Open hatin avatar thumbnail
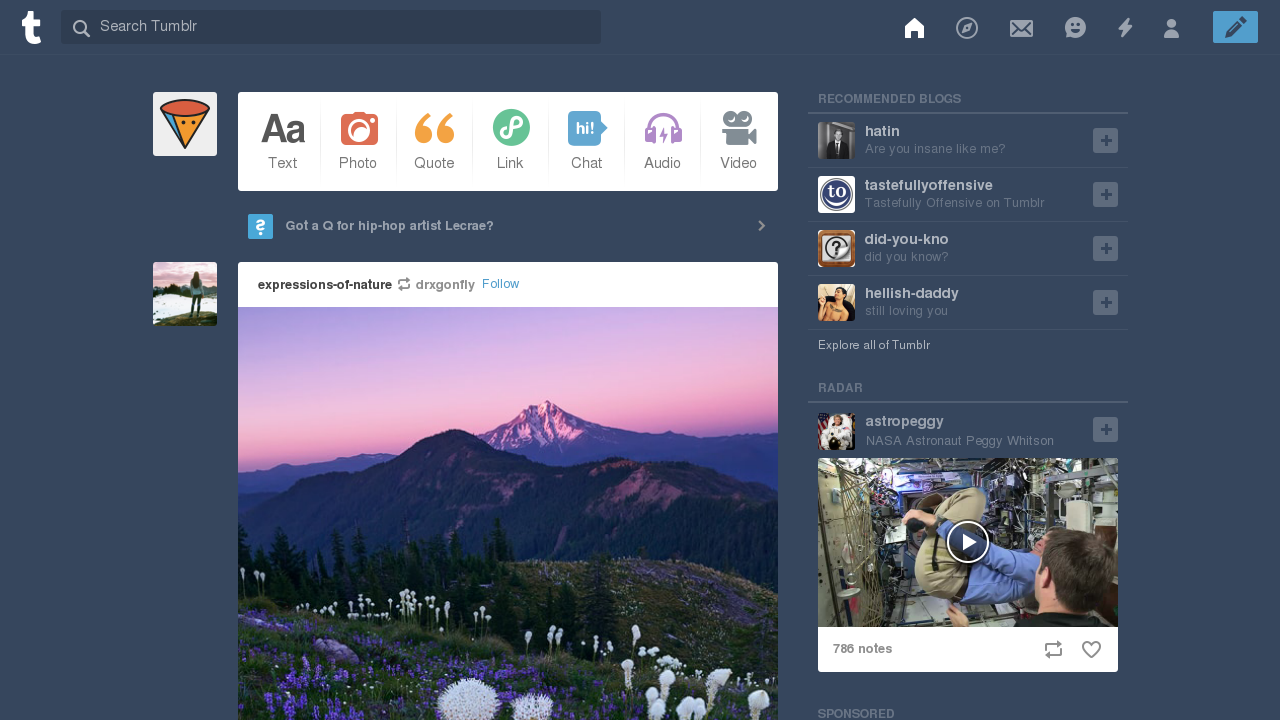The image size is (1280, 720). pos(836,141)
